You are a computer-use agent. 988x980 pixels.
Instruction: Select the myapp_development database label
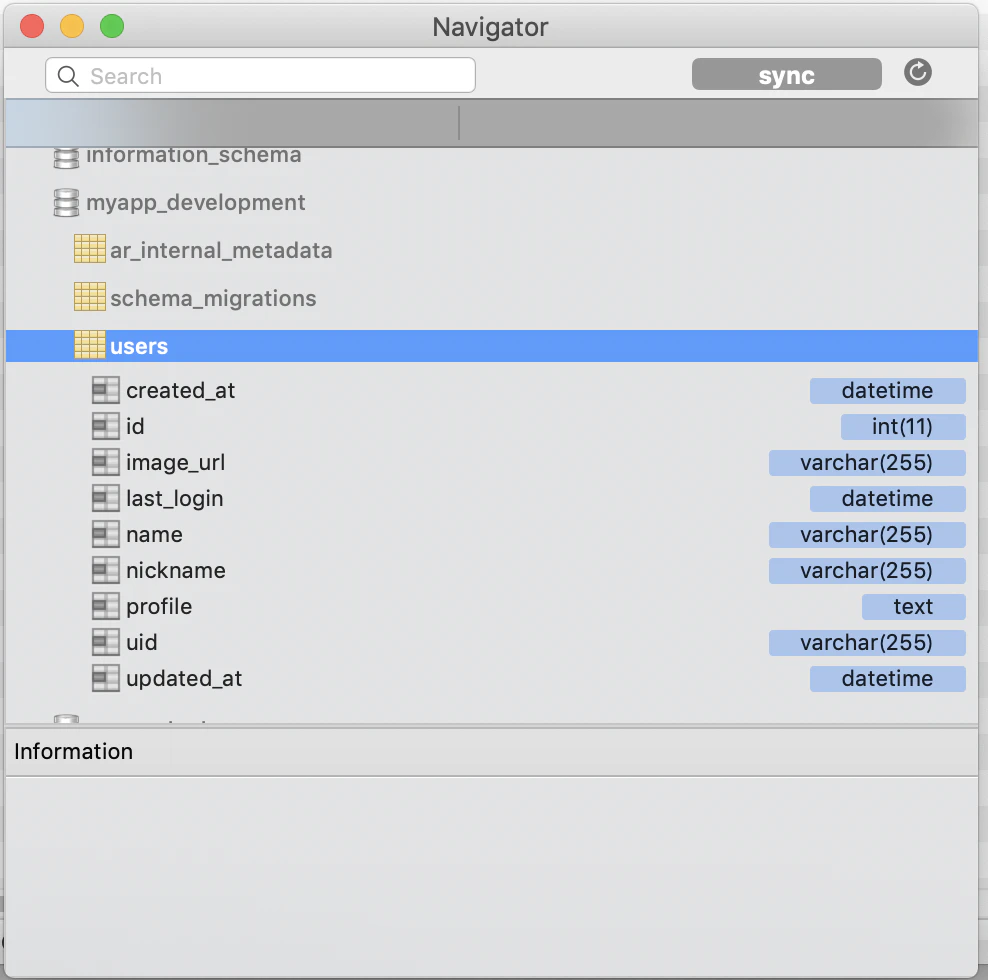tap(195, 203)
